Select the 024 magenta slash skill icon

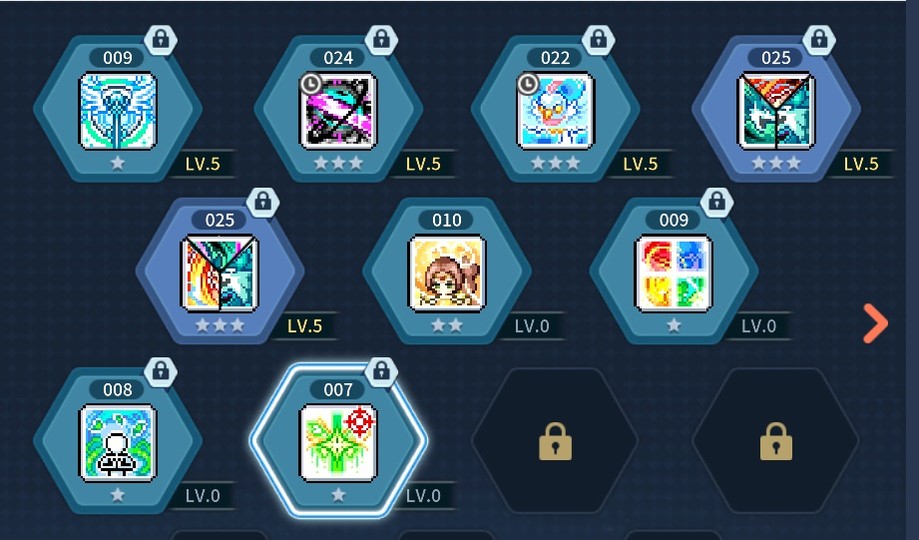tap(338, 111)
